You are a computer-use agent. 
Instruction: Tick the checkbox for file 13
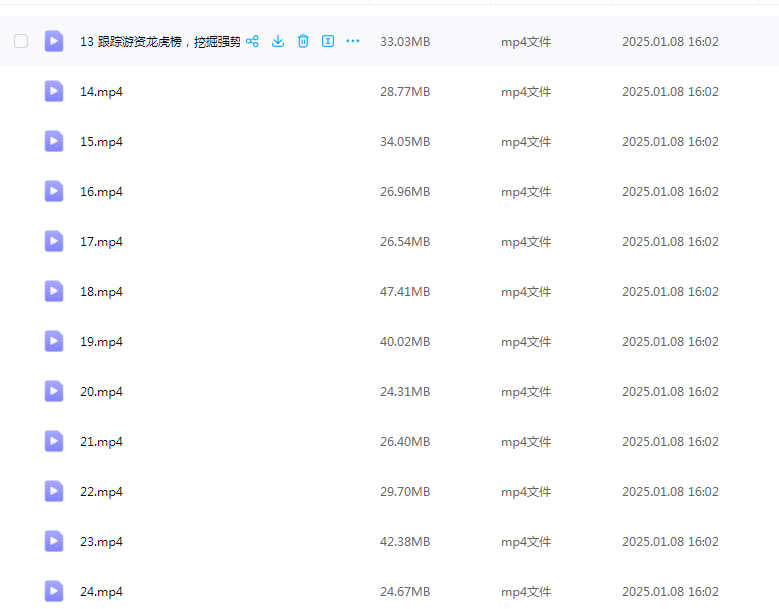pyautogui.click(x=21, y=41)
